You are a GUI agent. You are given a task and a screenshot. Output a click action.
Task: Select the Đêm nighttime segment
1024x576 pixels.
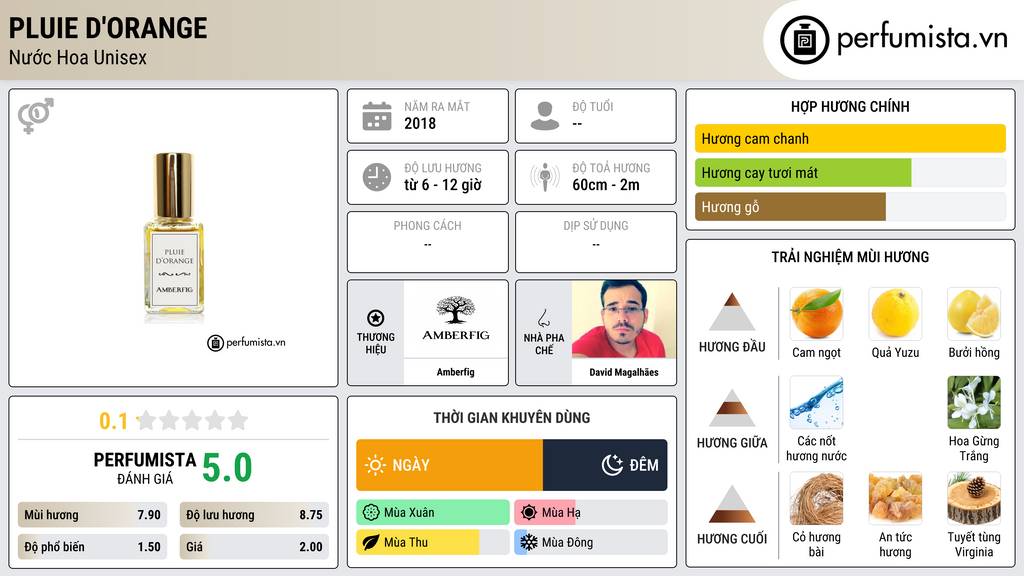point(605,465)
